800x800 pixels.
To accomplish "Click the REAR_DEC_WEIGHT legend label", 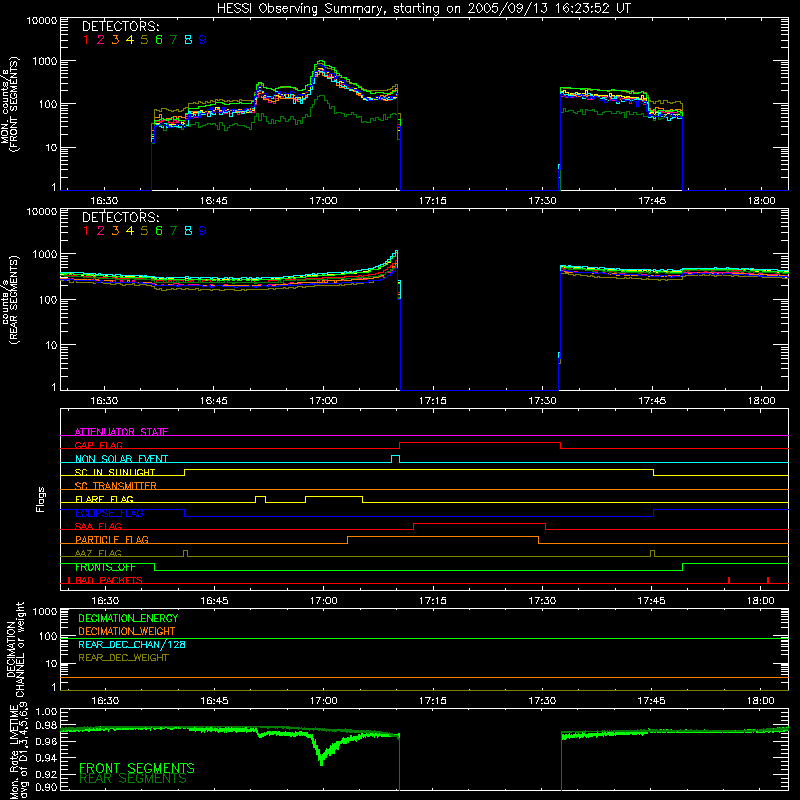I will [x=123, y=658].
